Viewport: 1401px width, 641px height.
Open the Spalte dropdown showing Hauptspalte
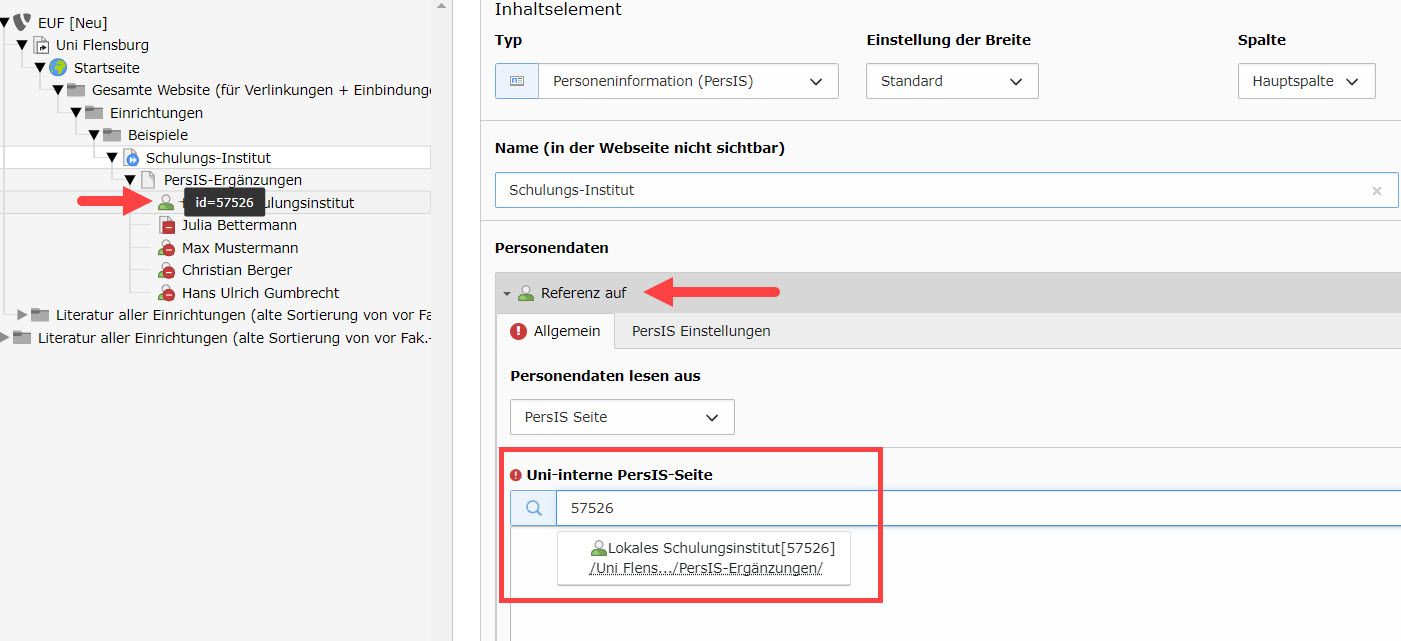(1305, 81)
